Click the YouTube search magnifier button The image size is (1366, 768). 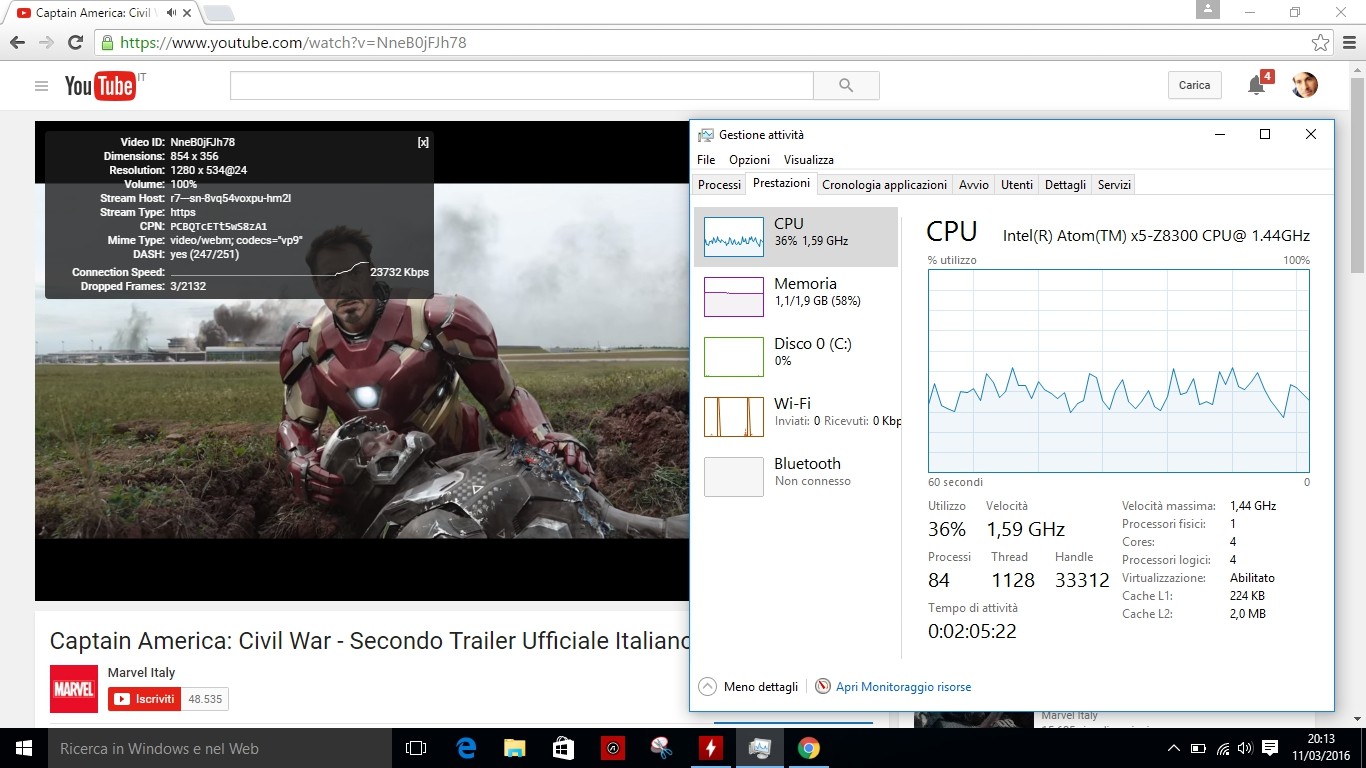pos(846,86)
